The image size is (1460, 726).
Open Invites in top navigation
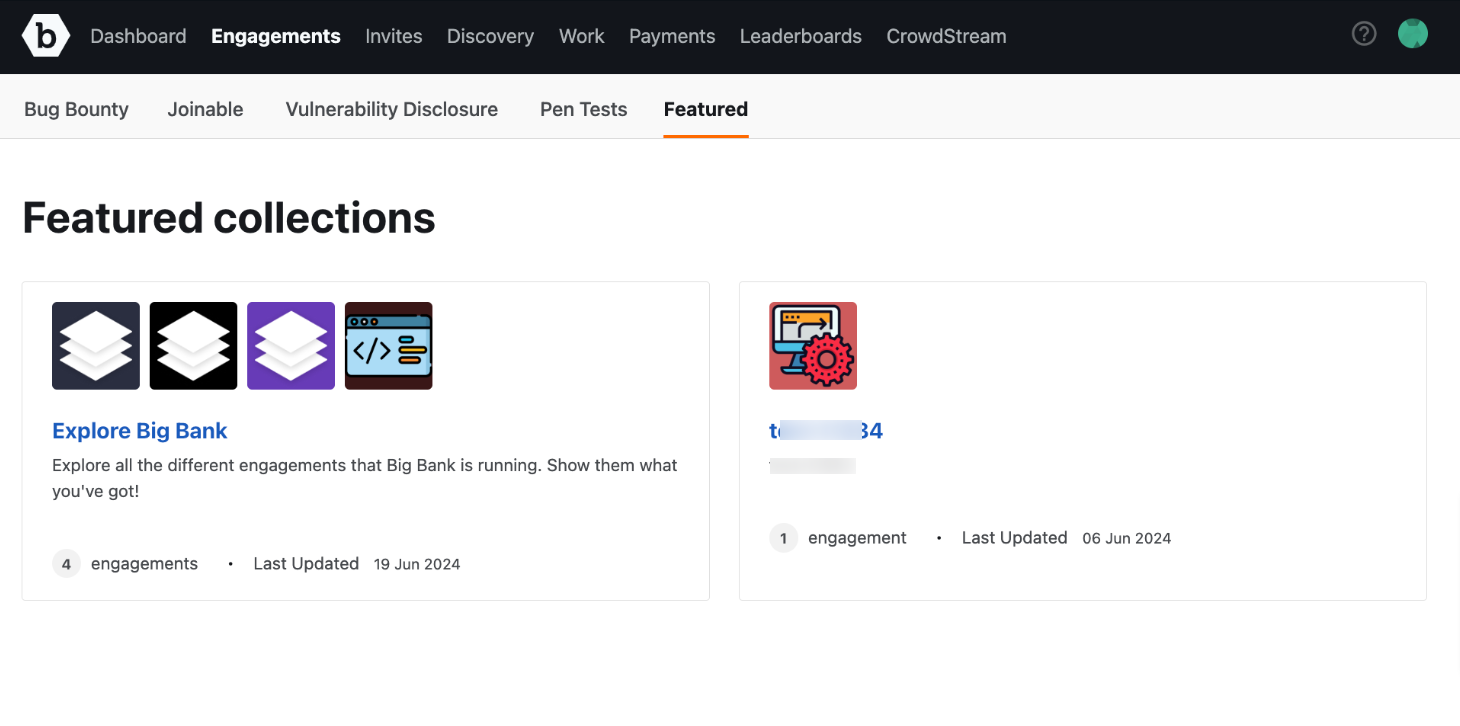394,36
